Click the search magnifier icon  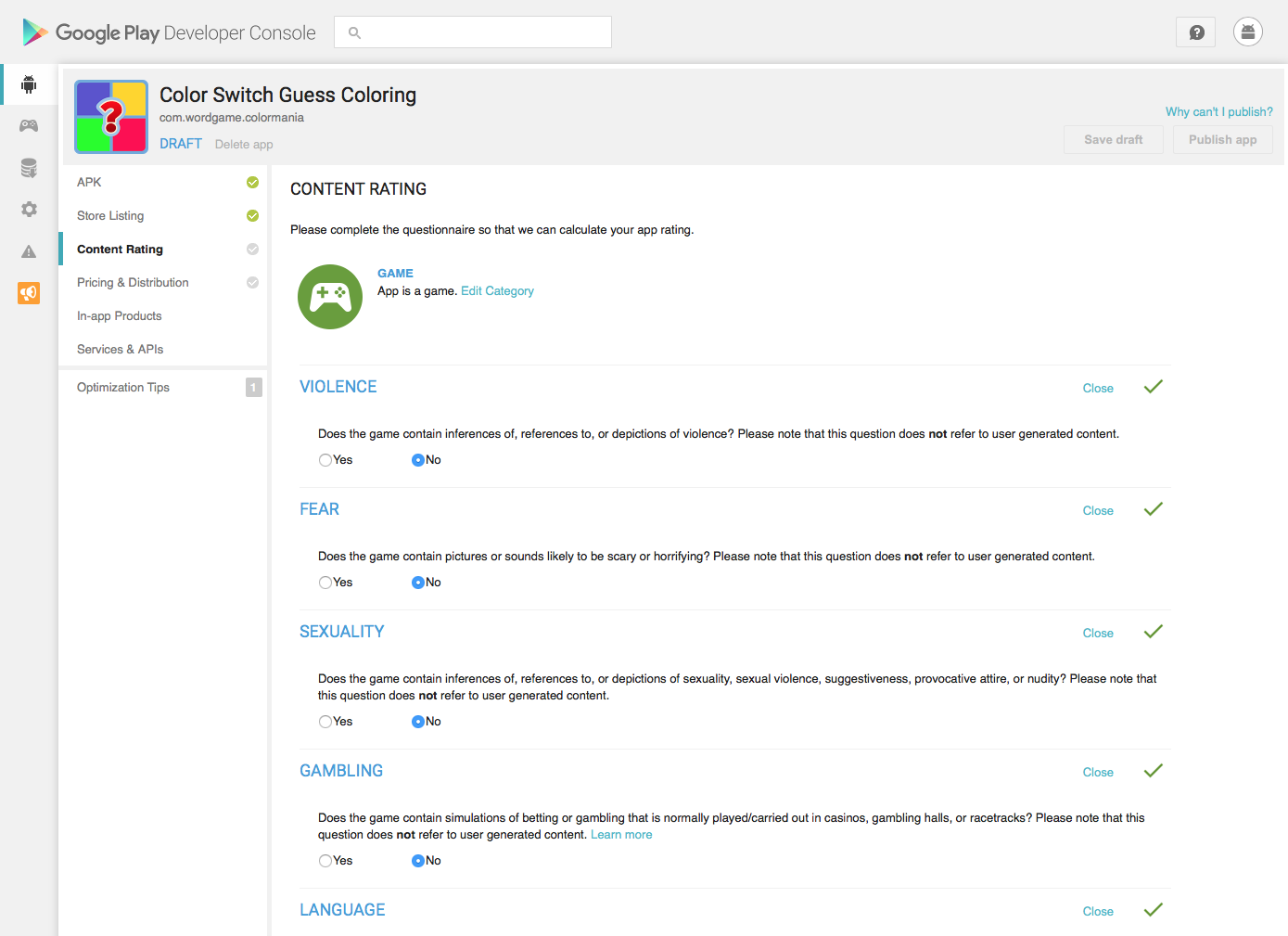pos(354,32)
